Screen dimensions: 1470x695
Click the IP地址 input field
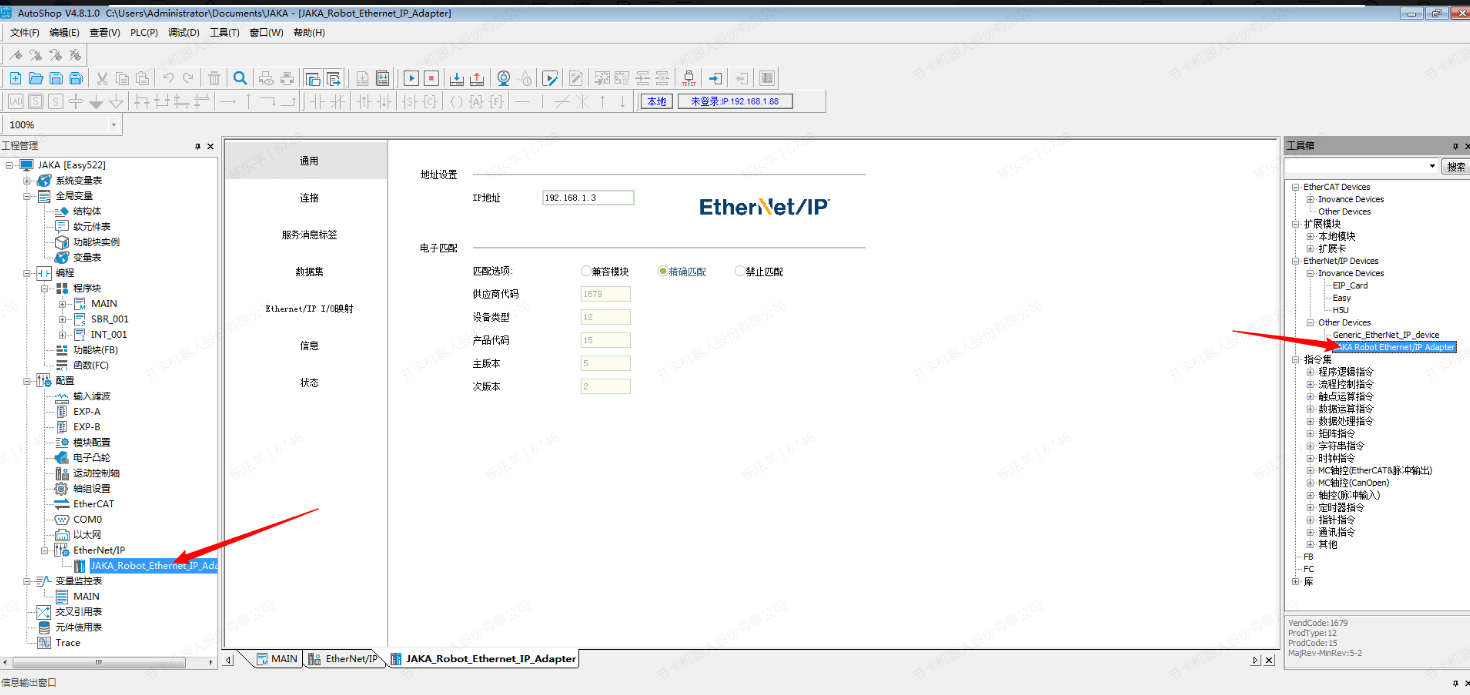(588, 198)
